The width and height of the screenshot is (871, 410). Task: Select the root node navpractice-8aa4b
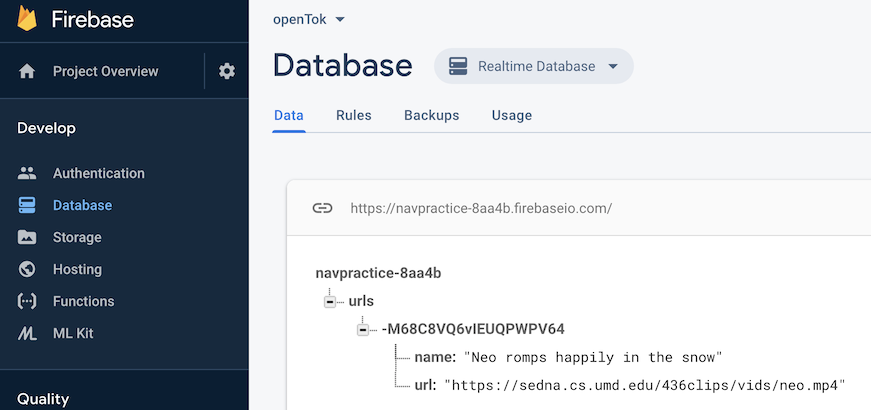click(x=378, y=273)
